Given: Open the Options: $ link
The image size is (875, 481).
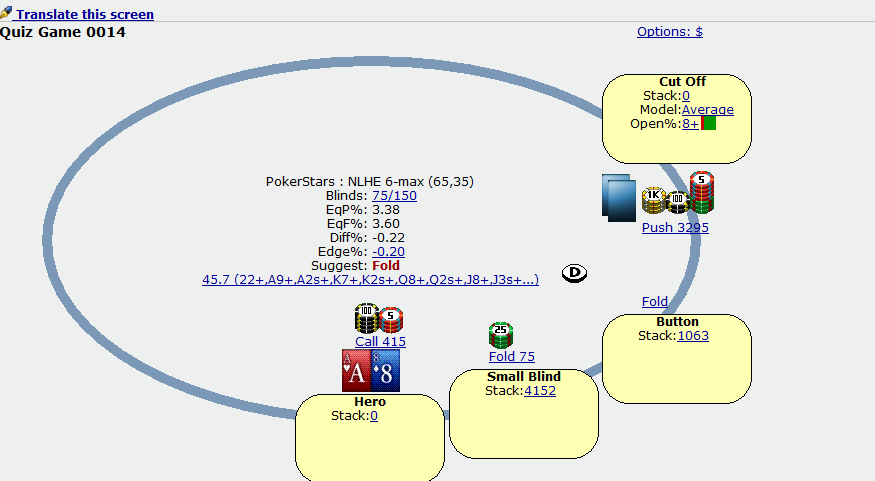Looking at the screenshot, I should pyautogui.click(x=670, y=32).
